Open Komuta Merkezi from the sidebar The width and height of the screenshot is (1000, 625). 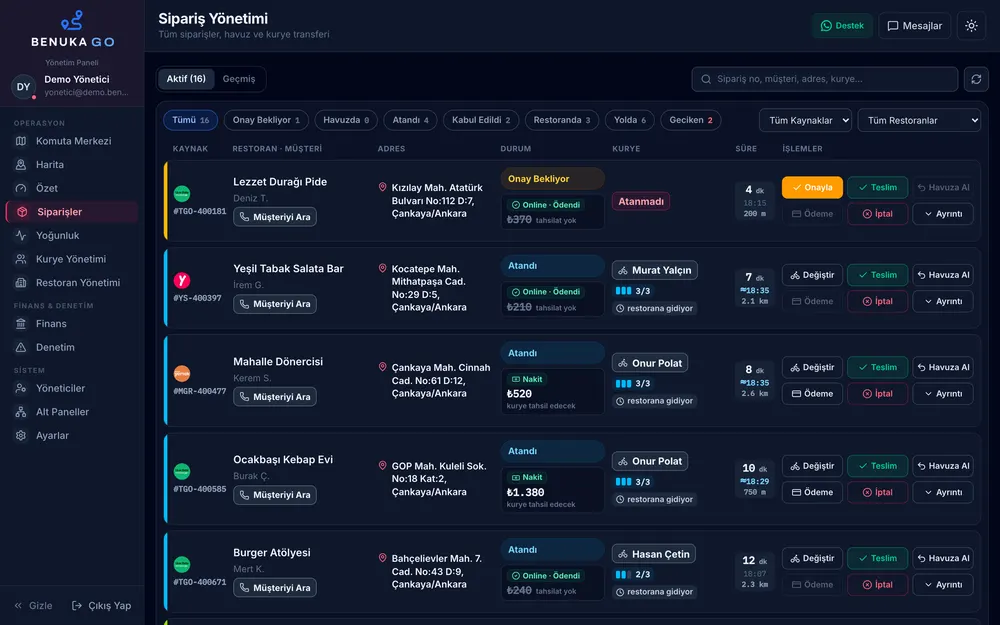[x=72, y=141]
